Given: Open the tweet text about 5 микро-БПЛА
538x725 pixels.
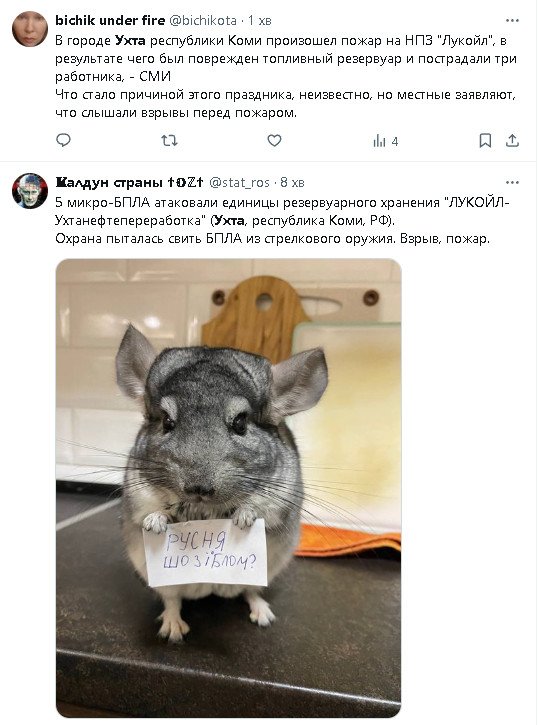Looking at the screenshot, I should 282,221.
